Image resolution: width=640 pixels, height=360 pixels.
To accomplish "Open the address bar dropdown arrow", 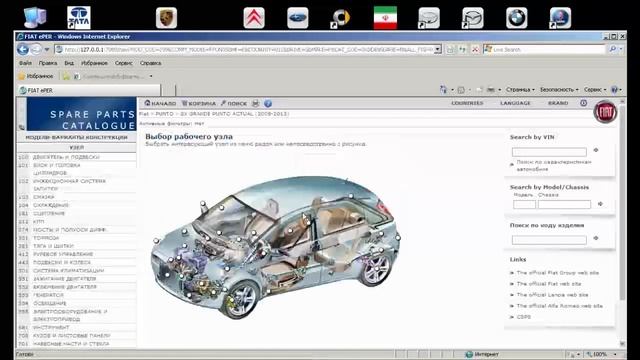I will (x=438, y=49).
